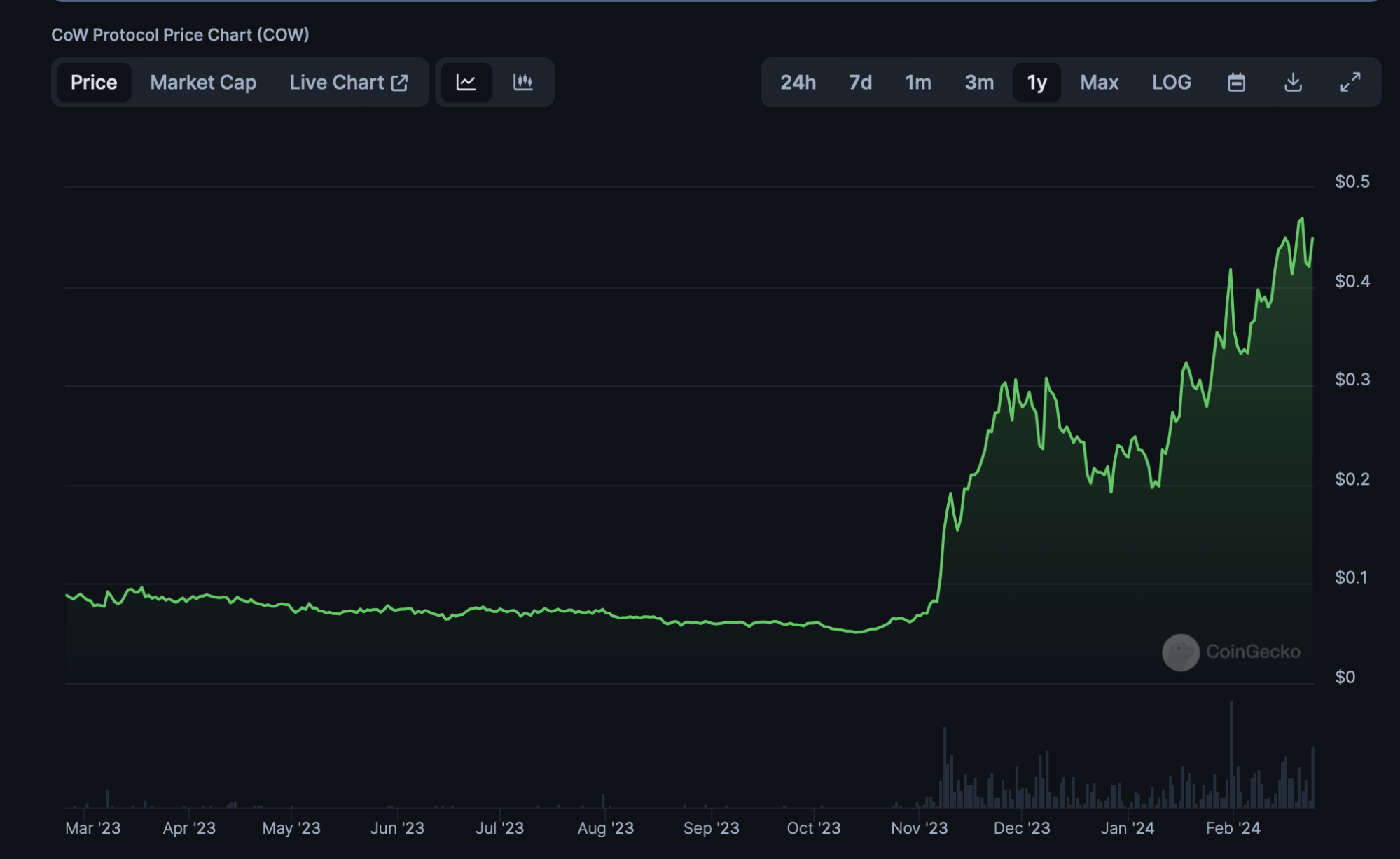Click the CoinGecko logo watermark
This screenshot has height=859, width=1400.
point(1181,652)
